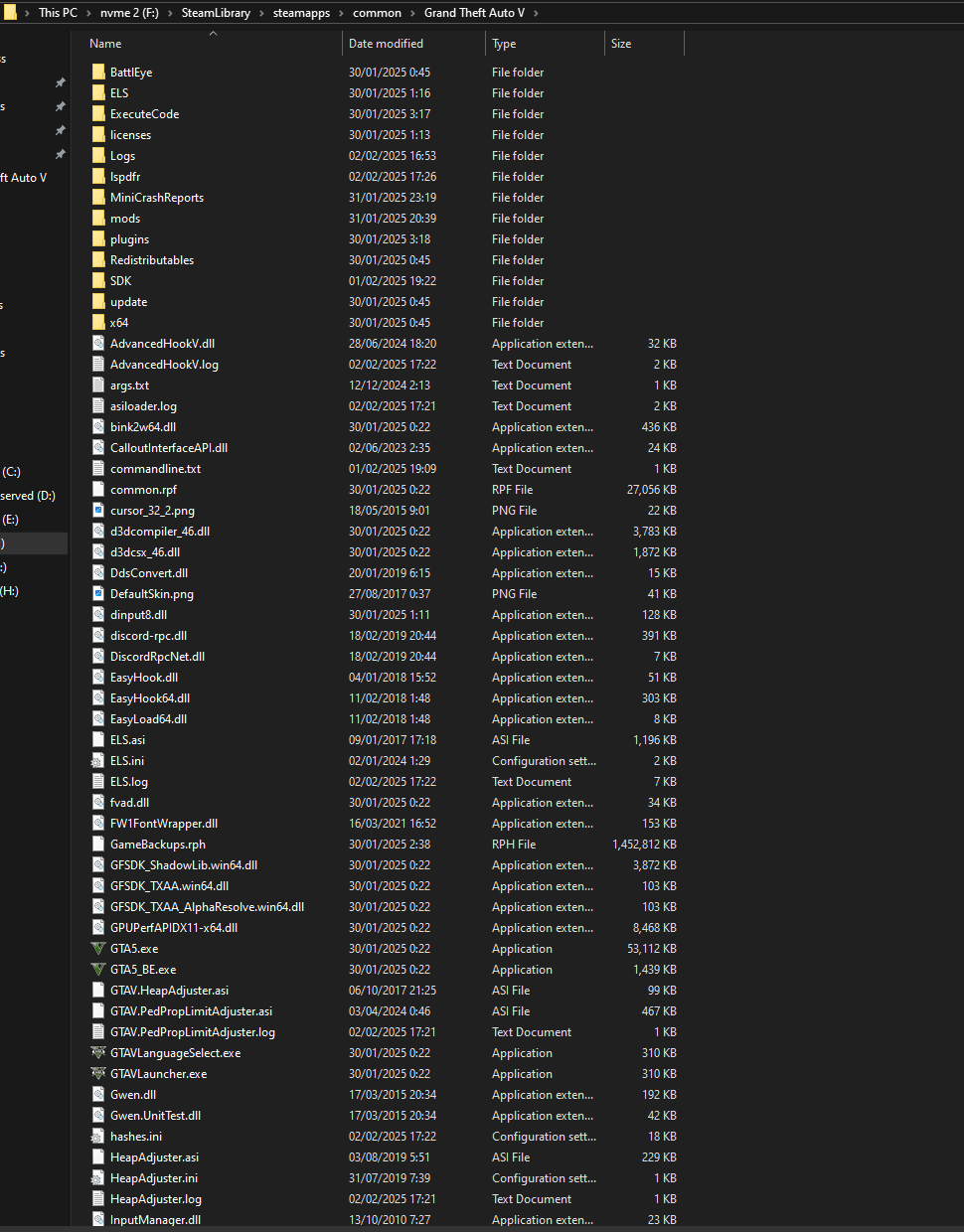
Task: Expand chevron after This PC breadcrumb
Action: [x=88, y=13]
